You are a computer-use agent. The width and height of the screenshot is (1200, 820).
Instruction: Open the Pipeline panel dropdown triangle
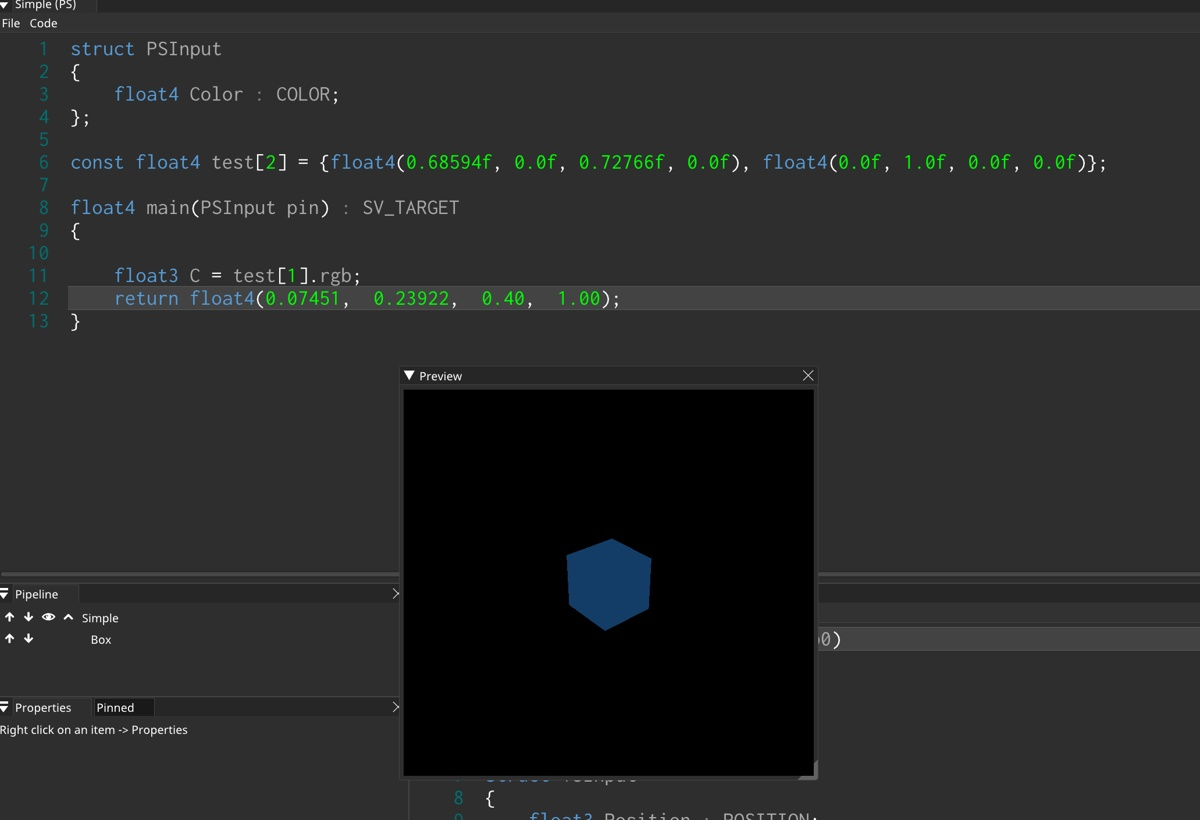coord(5,594)
